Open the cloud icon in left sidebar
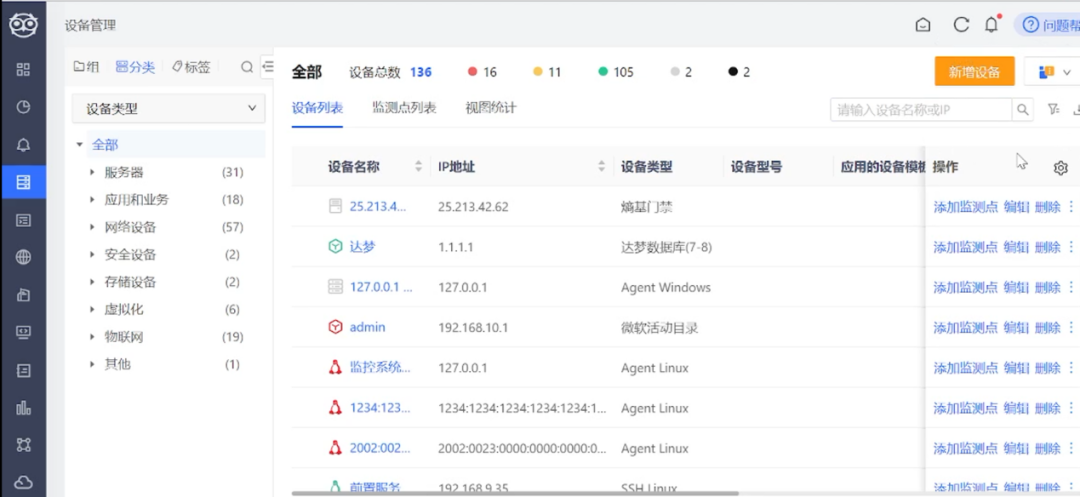Image resolution: width=1080 pixels, height=497 pixels. coord(23,481)
